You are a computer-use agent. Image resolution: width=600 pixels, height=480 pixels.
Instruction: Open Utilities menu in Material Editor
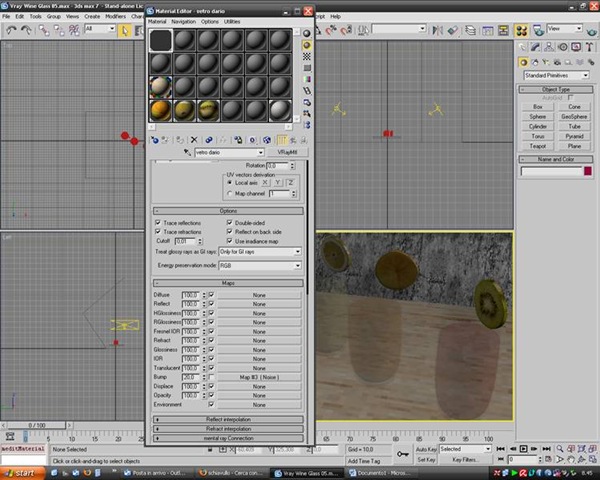232,22
